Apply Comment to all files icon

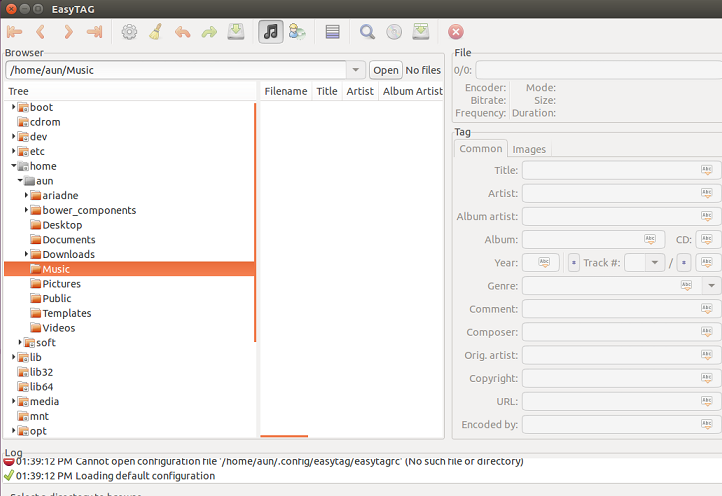pos(707,309)
